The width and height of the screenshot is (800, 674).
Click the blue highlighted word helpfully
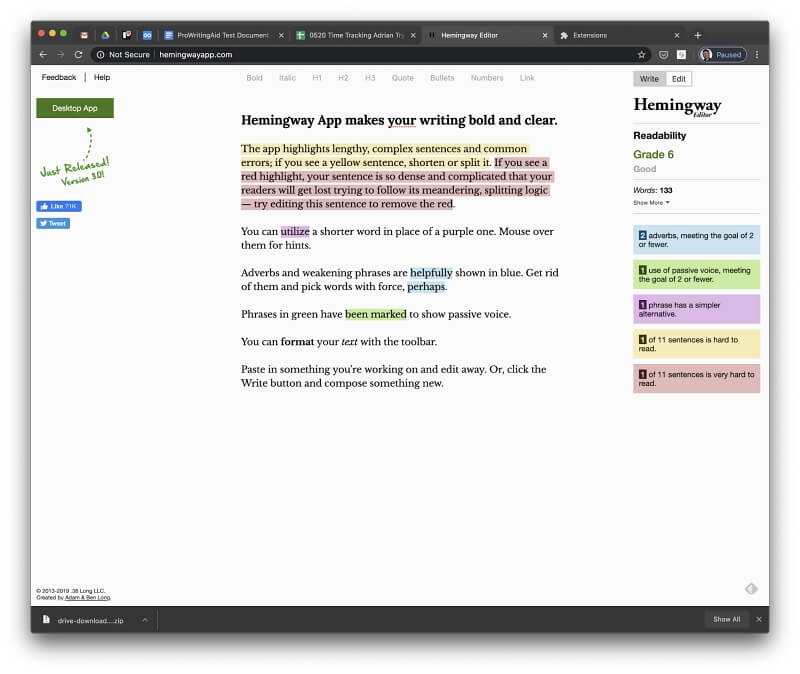point(431,272)
